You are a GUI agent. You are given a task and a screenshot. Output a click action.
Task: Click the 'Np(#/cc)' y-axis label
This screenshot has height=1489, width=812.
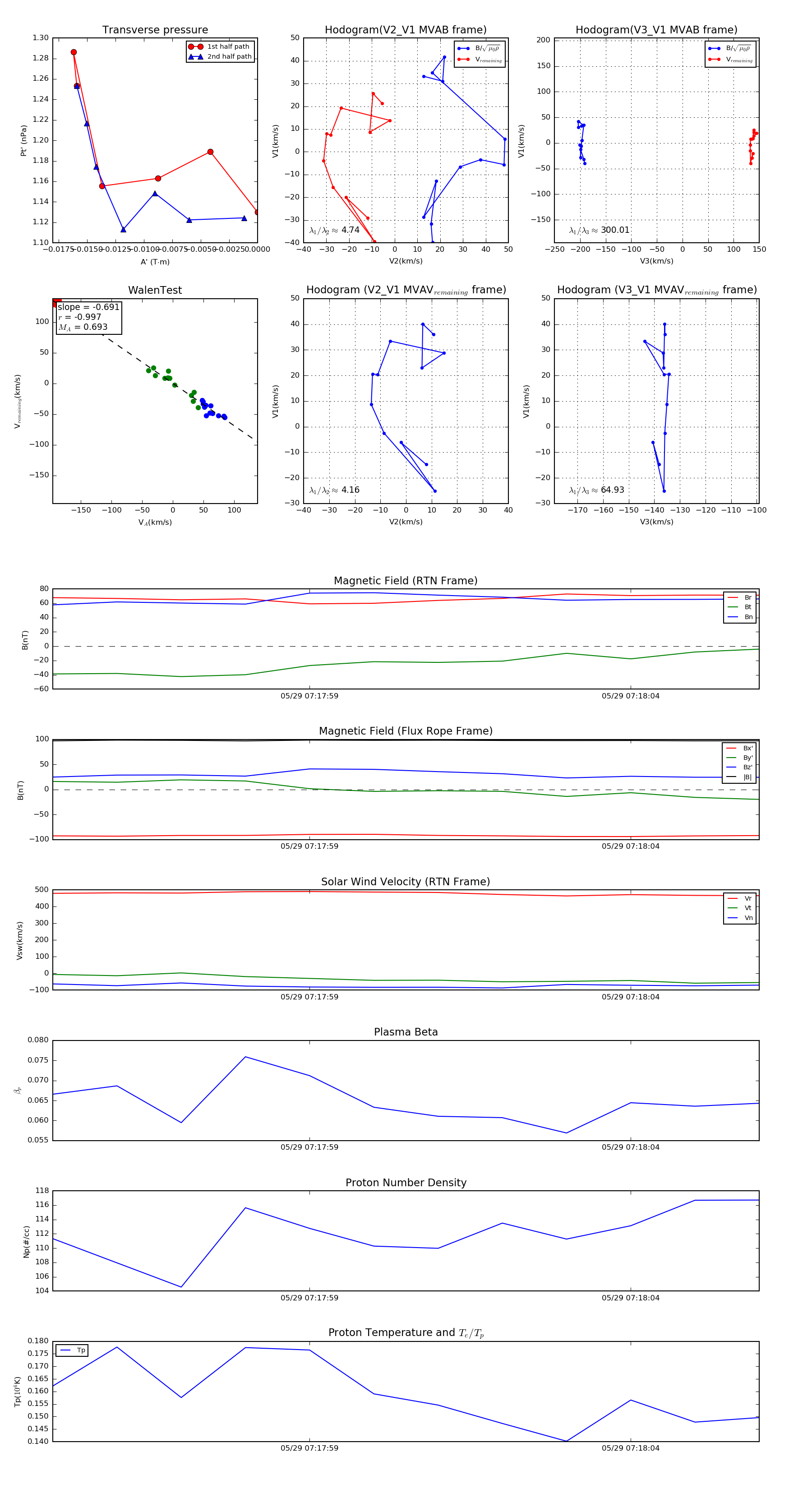click(x=27, y=1241)
